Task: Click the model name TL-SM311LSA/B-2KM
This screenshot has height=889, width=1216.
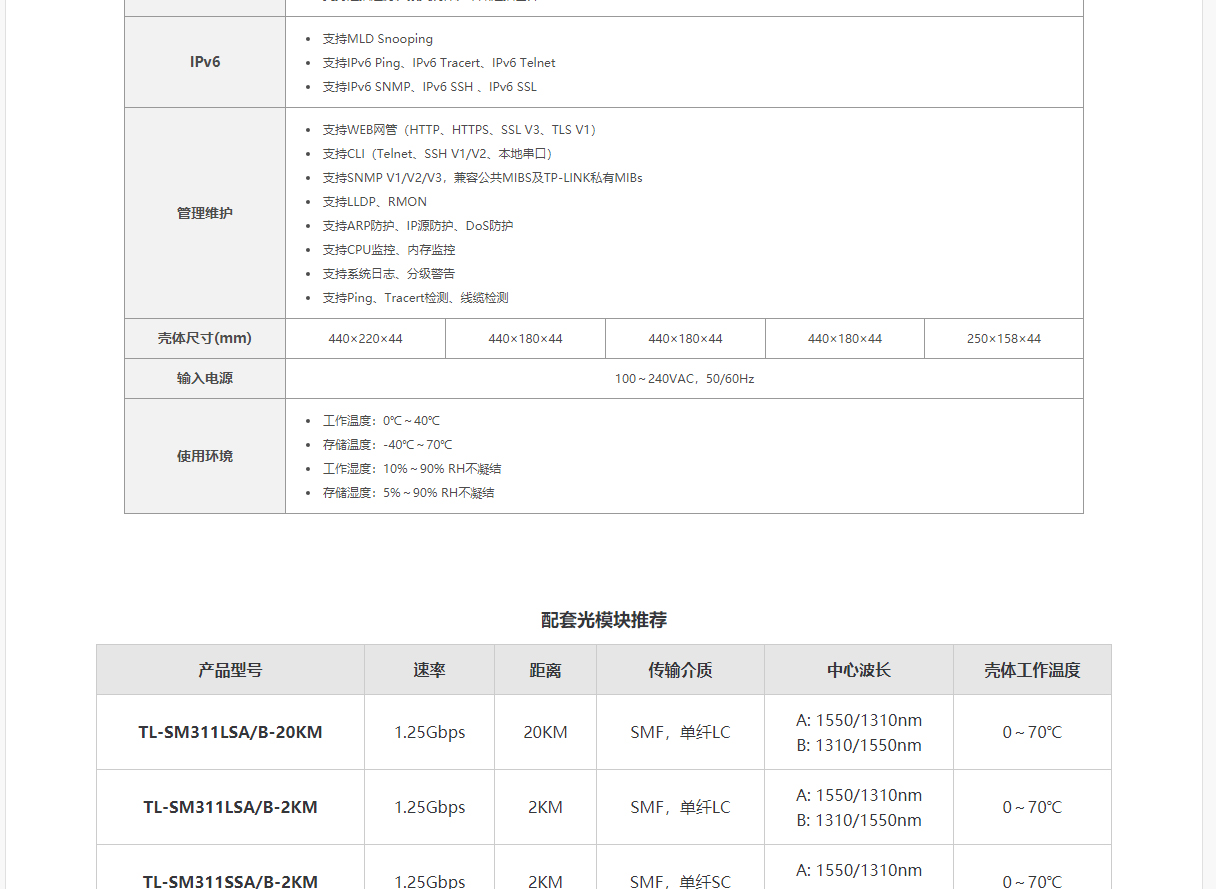Action: click(x=230, y=807)
